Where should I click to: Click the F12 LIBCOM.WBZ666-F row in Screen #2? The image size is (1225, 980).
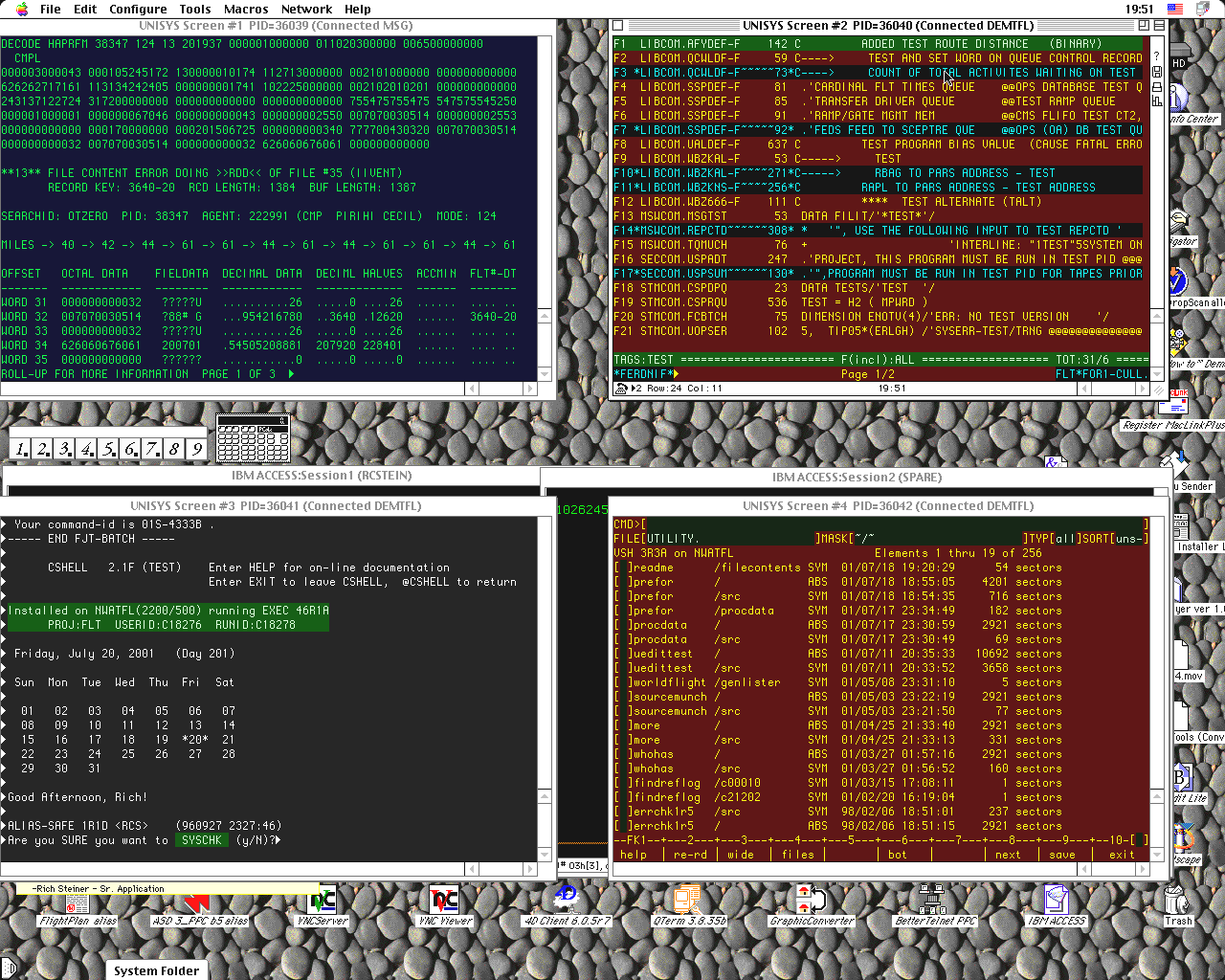(x=878, y=202)
